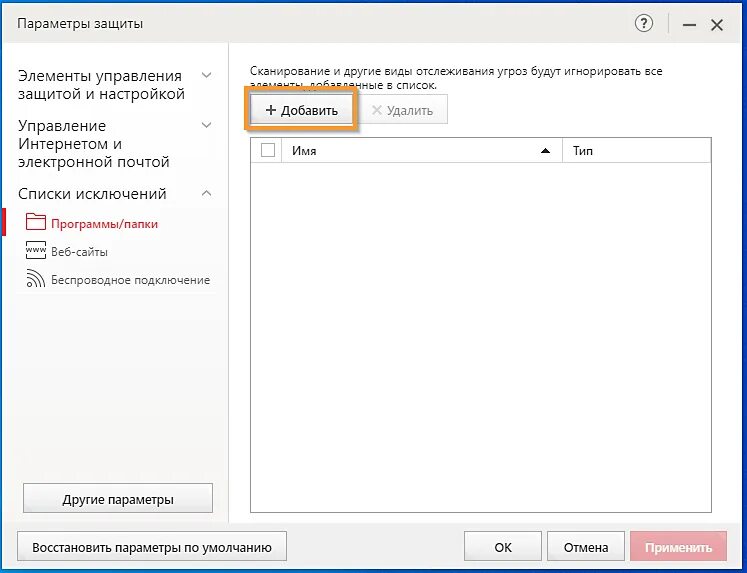This screenshot has height=573, width=747.
Task: Open Элементы управления защитой и настройкой section
Action: tap(101, 85)
